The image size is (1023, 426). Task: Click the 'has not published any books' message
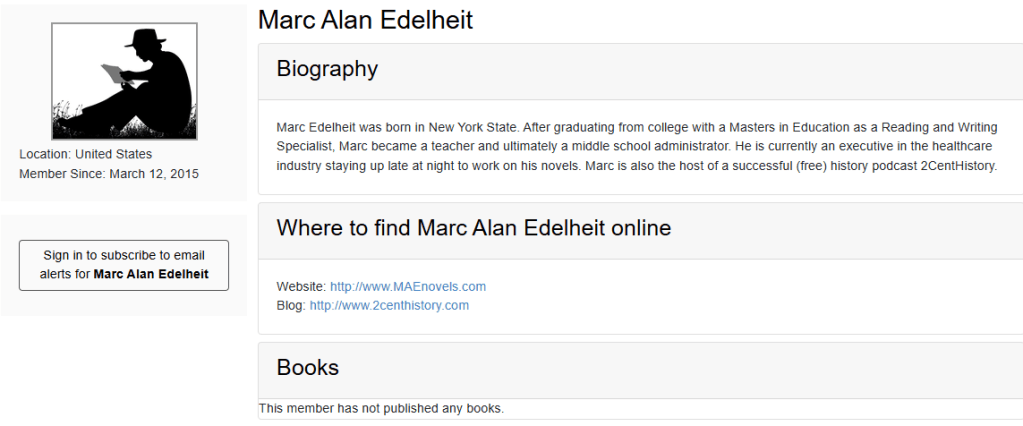(x=381, y=408)
